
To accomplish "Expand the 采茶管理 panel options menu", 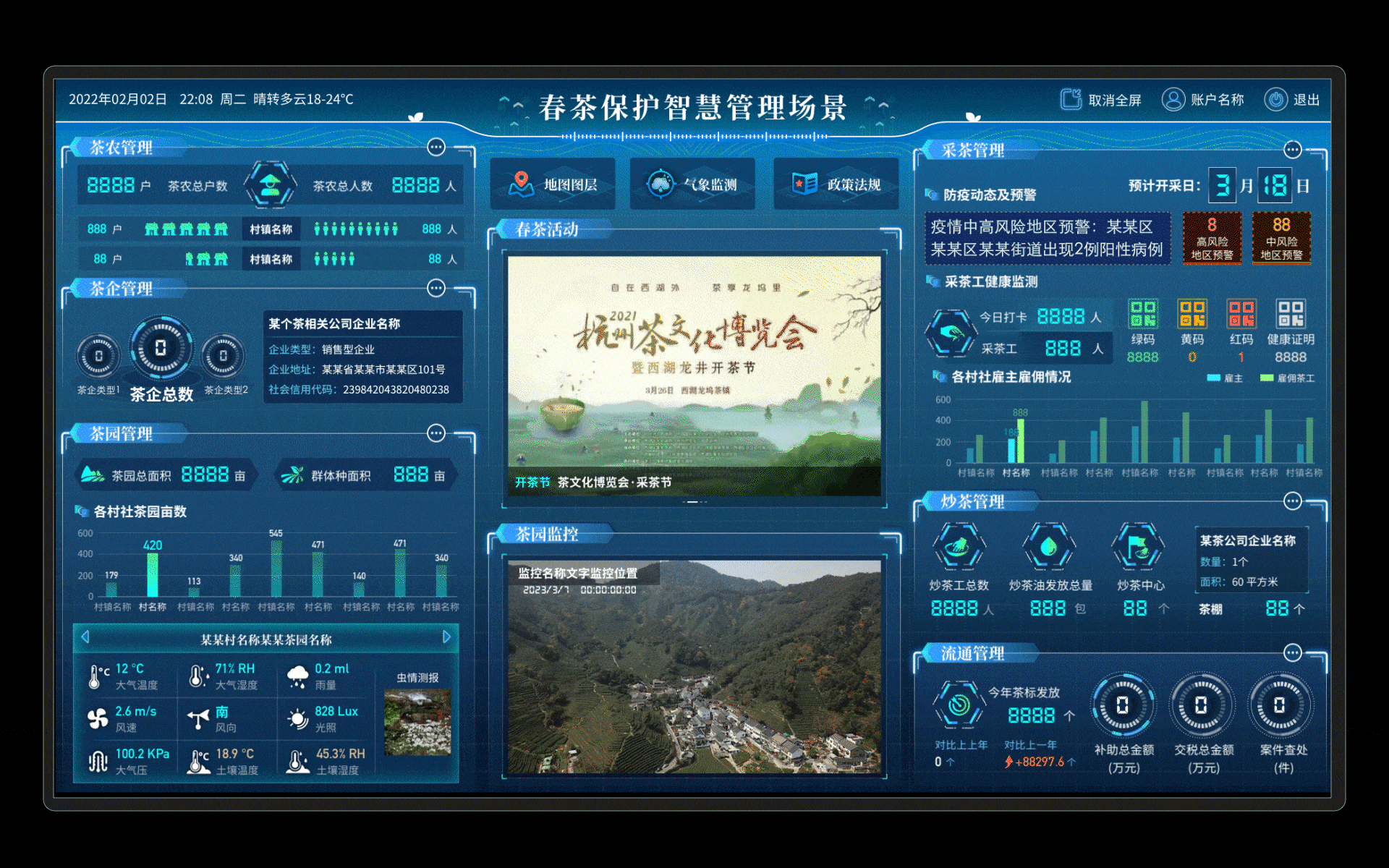I will click(x=1294, y=150).
